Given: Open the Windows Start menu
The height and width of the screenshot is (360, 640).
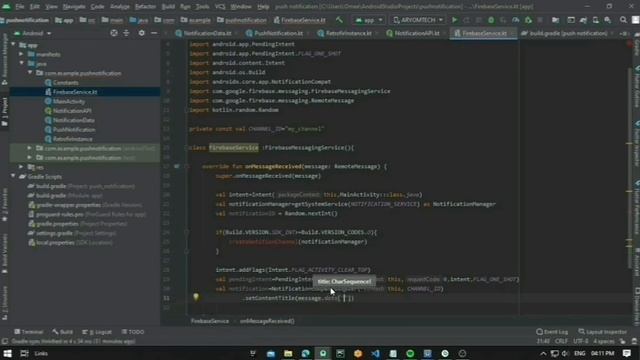Looking at the screenshot, I should [x=7, y=353].
